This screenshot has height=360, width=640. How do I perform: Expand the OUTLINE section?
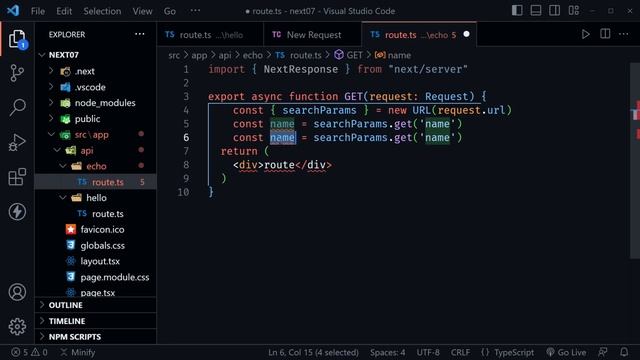[96, 305]
